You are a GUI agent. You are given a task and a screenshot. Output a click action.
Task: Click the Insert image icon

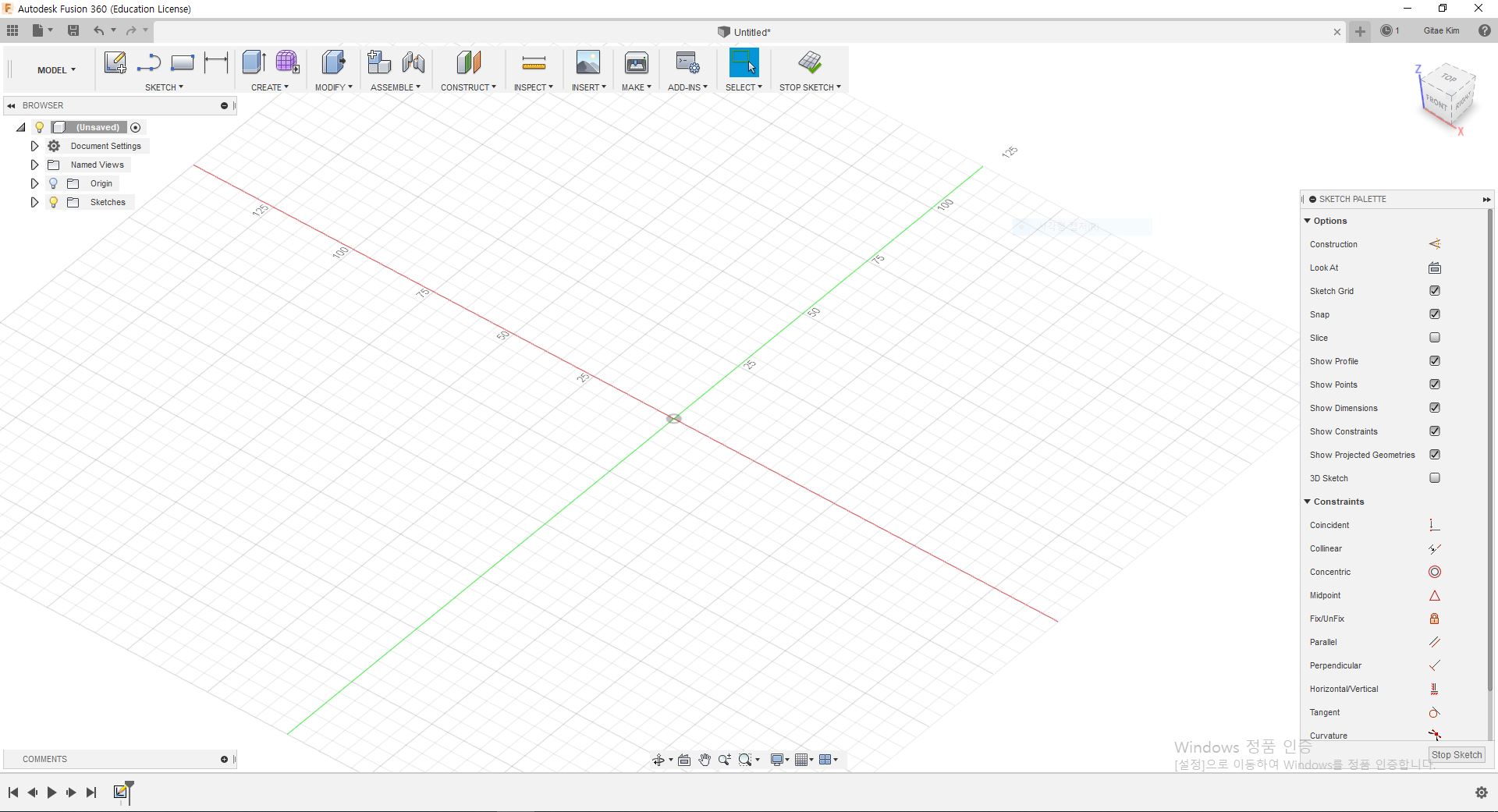[x=588, y=62]
